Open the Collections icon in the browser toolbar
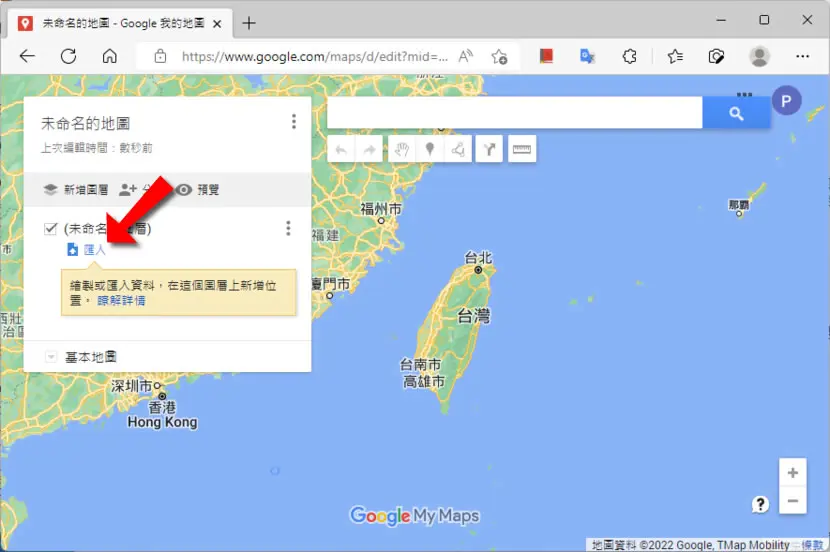830x552 pixels. 716,56
